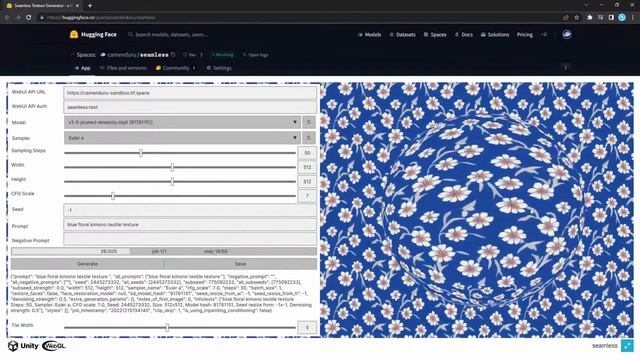Open the browser extensions puzzle icon
Image resolution: width=640 pixels, height=360 pixels.
[x=590, y=18]
